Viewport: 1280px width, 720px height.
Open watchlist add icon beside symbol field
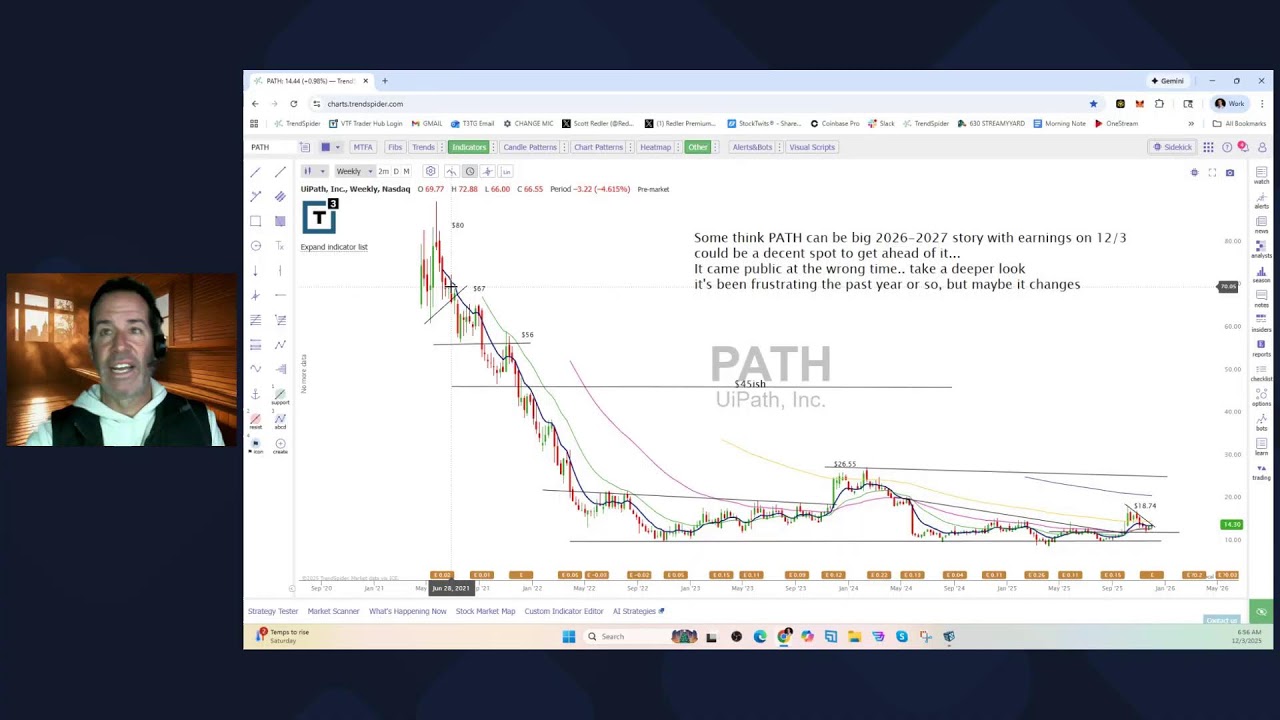(305, 147)
